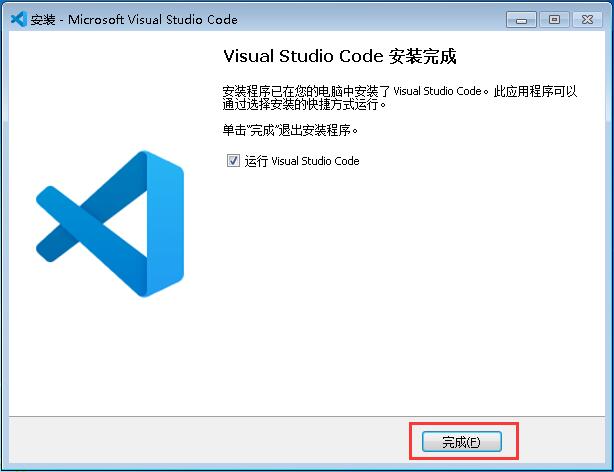Click the 完成(F) finish button

pyautogui.click(x=462, y=442)
